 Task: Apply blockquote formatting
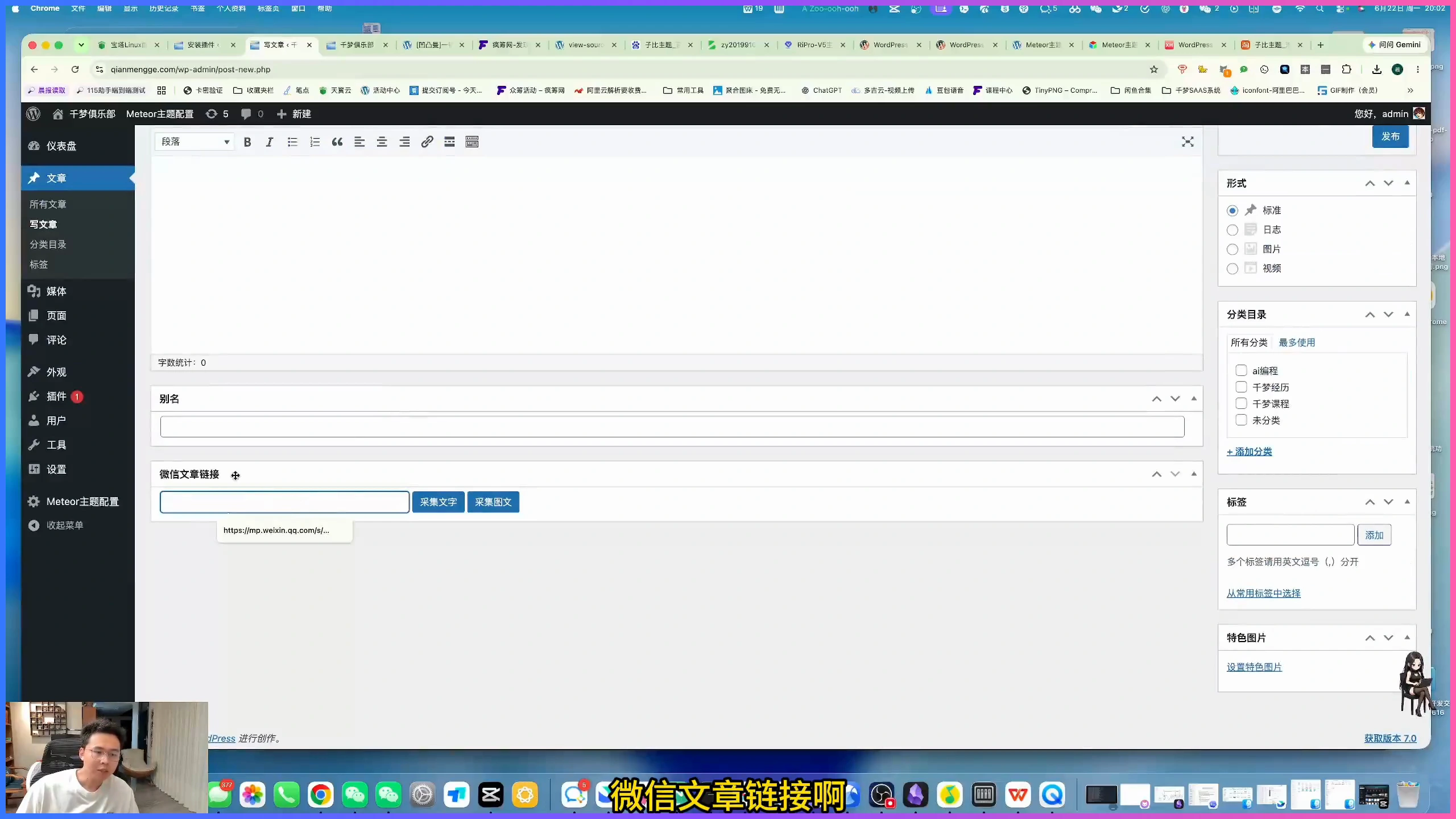coord(337,142)
